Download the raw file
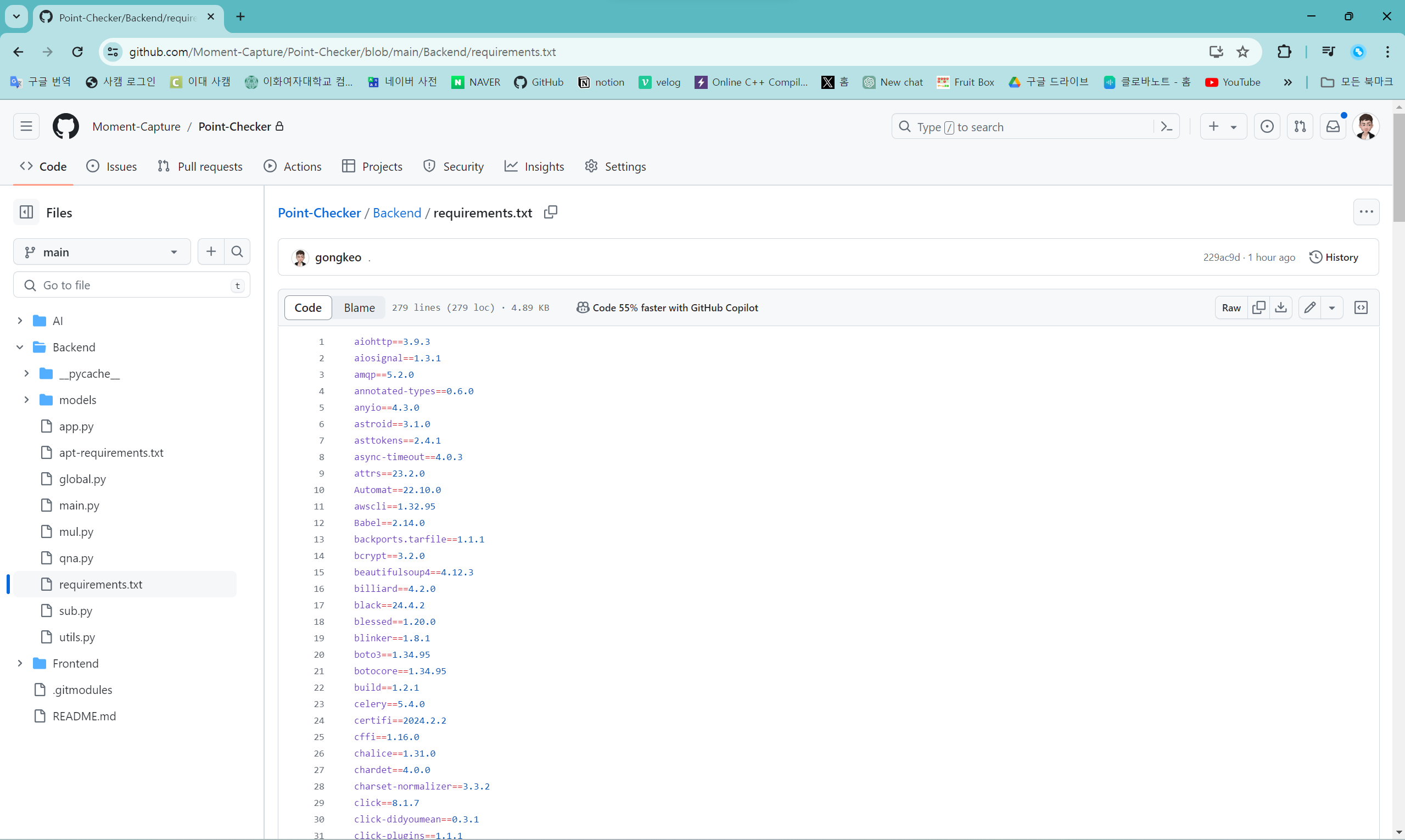This screenshot has width=1405, height=840. pos(1280,307)
